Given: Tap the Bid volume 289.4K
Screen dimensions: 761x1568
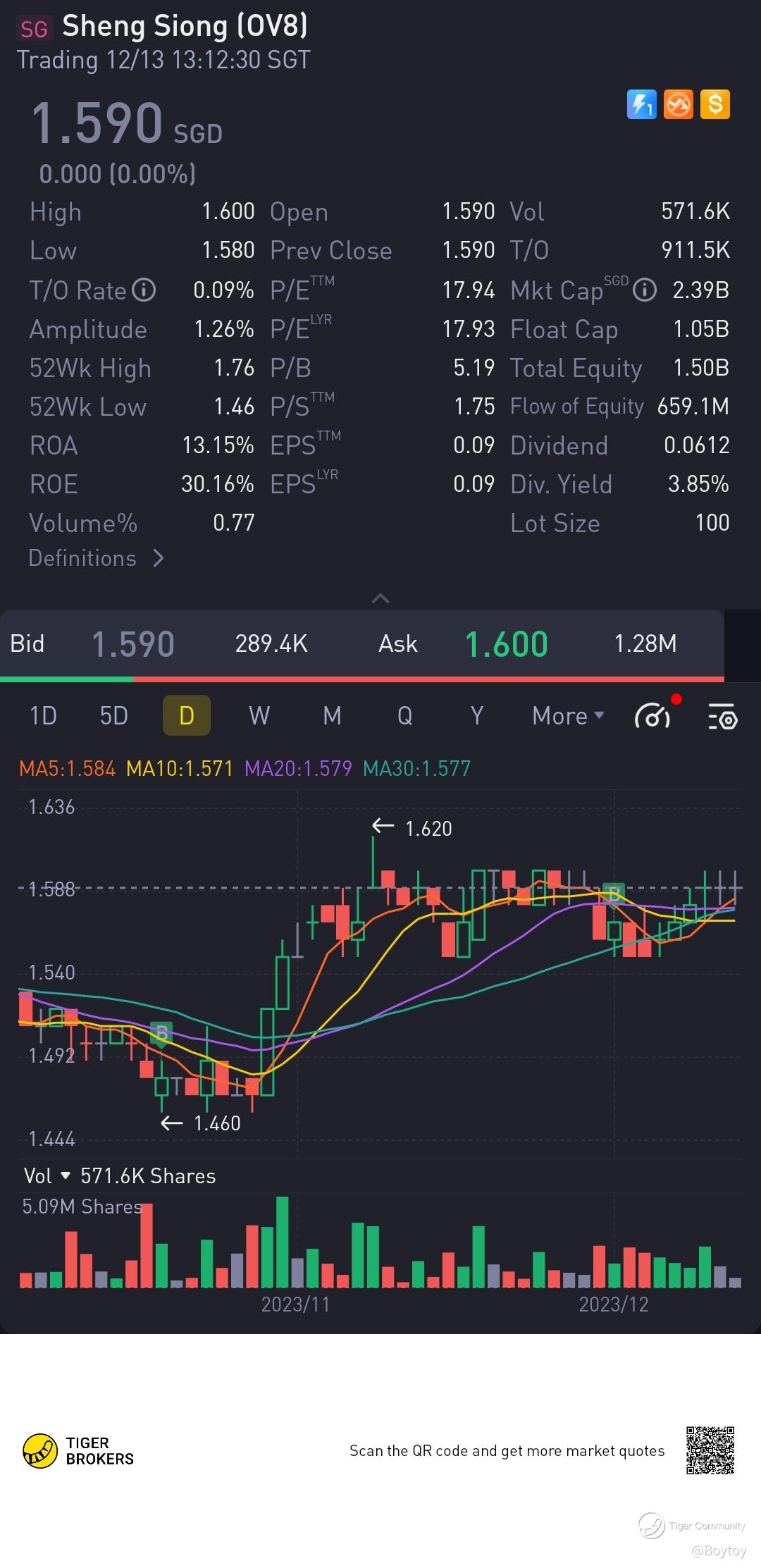Looking at the screenshot, I should click(x=271, y=643).
